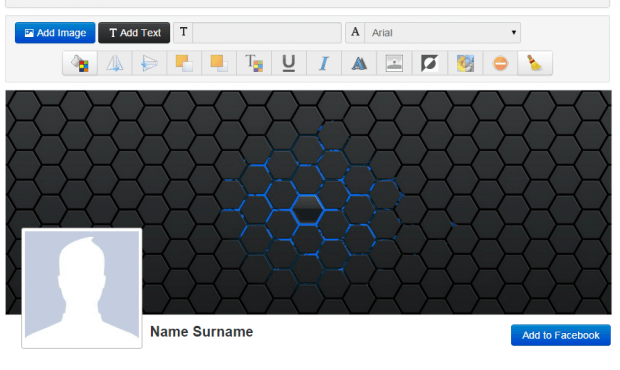The image size is (620, 370).
Task: Click the image frame icon
Action: [x=394, y=63]
